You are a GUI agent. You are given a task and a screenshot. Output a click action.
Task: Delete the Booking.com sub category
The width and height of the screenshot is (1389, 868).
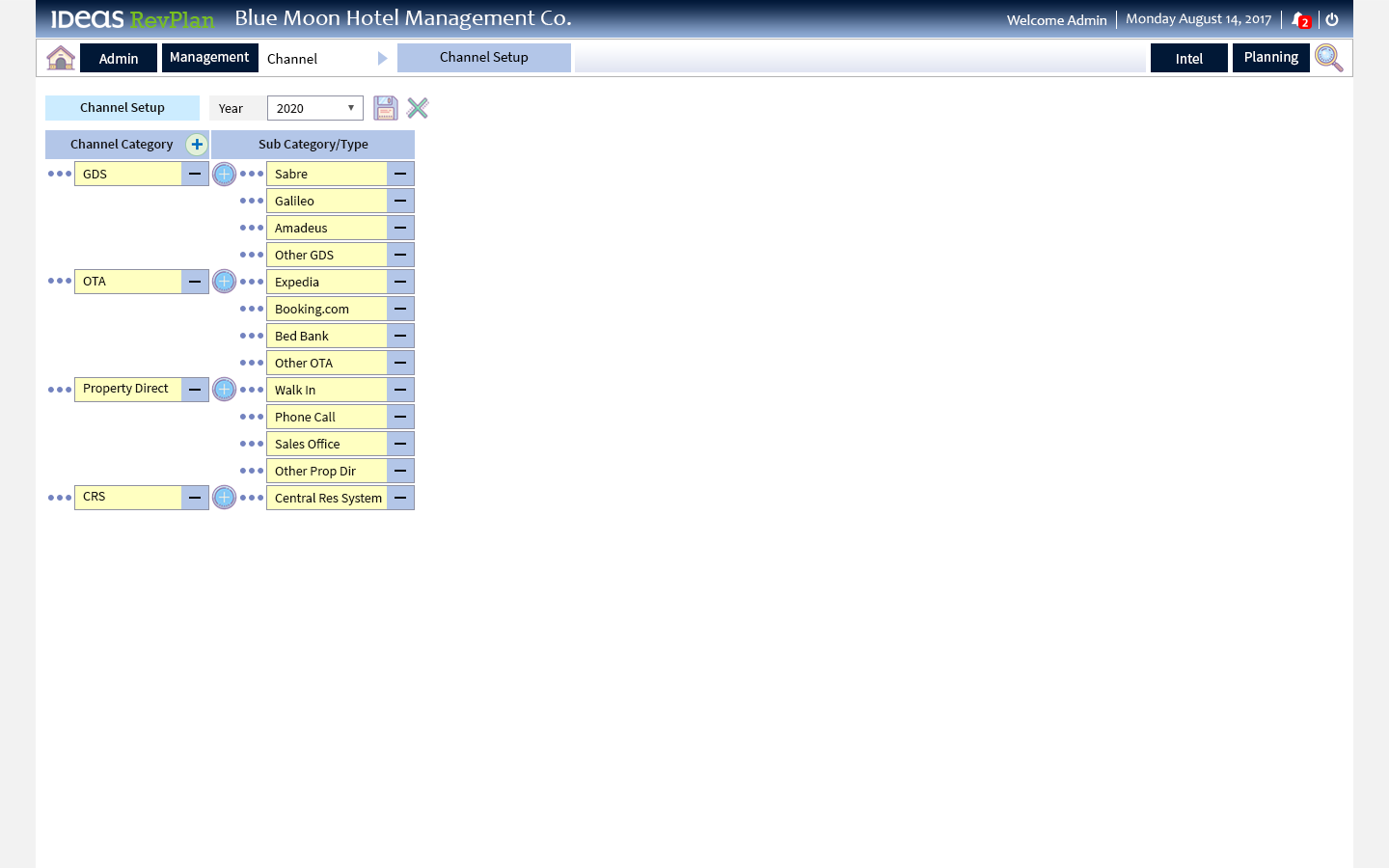[400, 310]
